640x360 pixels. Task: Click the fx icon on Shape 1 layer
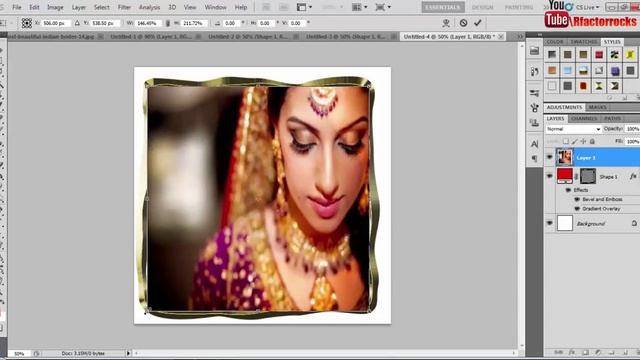[633, 176]
